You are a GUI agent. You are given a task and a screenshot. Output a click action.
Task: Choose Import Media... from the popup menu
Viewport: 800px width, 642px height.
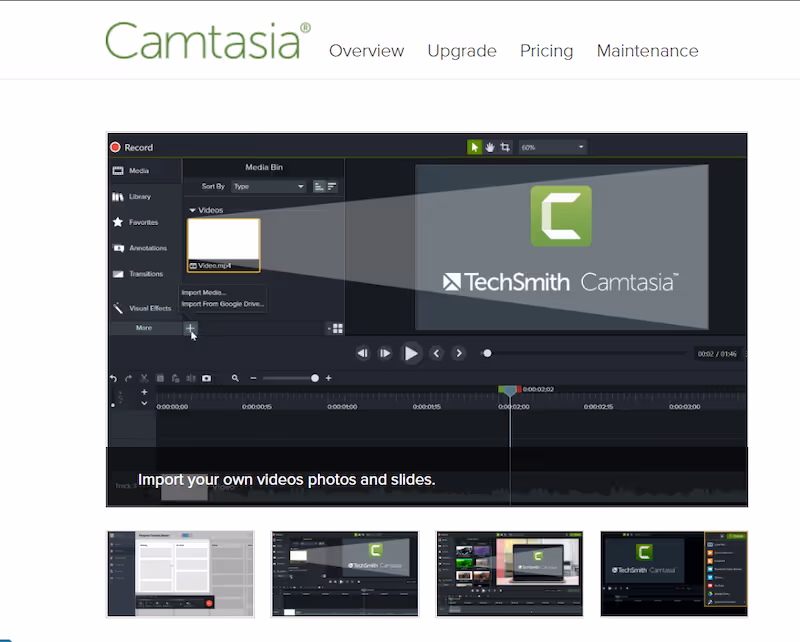tap(204, 292)
